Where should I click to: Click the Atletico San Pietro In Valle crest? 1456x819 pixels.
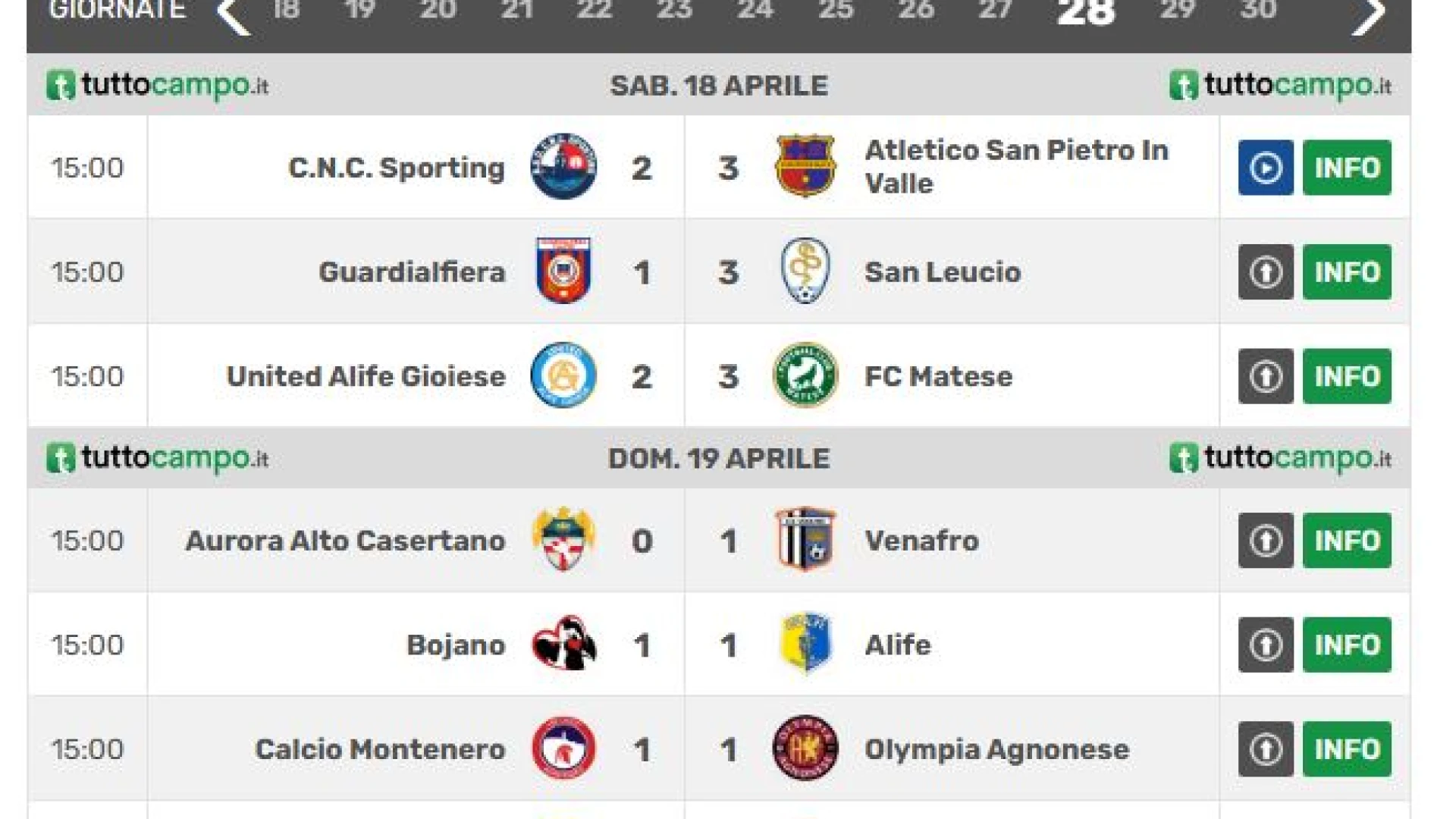coord(805,167)
